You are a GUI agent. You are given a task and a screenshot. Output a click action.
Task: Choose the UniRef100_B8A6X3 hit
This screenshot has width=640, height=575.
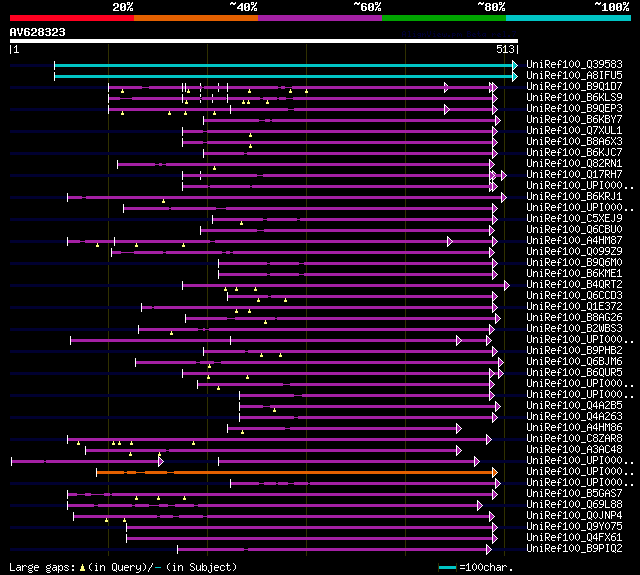pos(574,142)
